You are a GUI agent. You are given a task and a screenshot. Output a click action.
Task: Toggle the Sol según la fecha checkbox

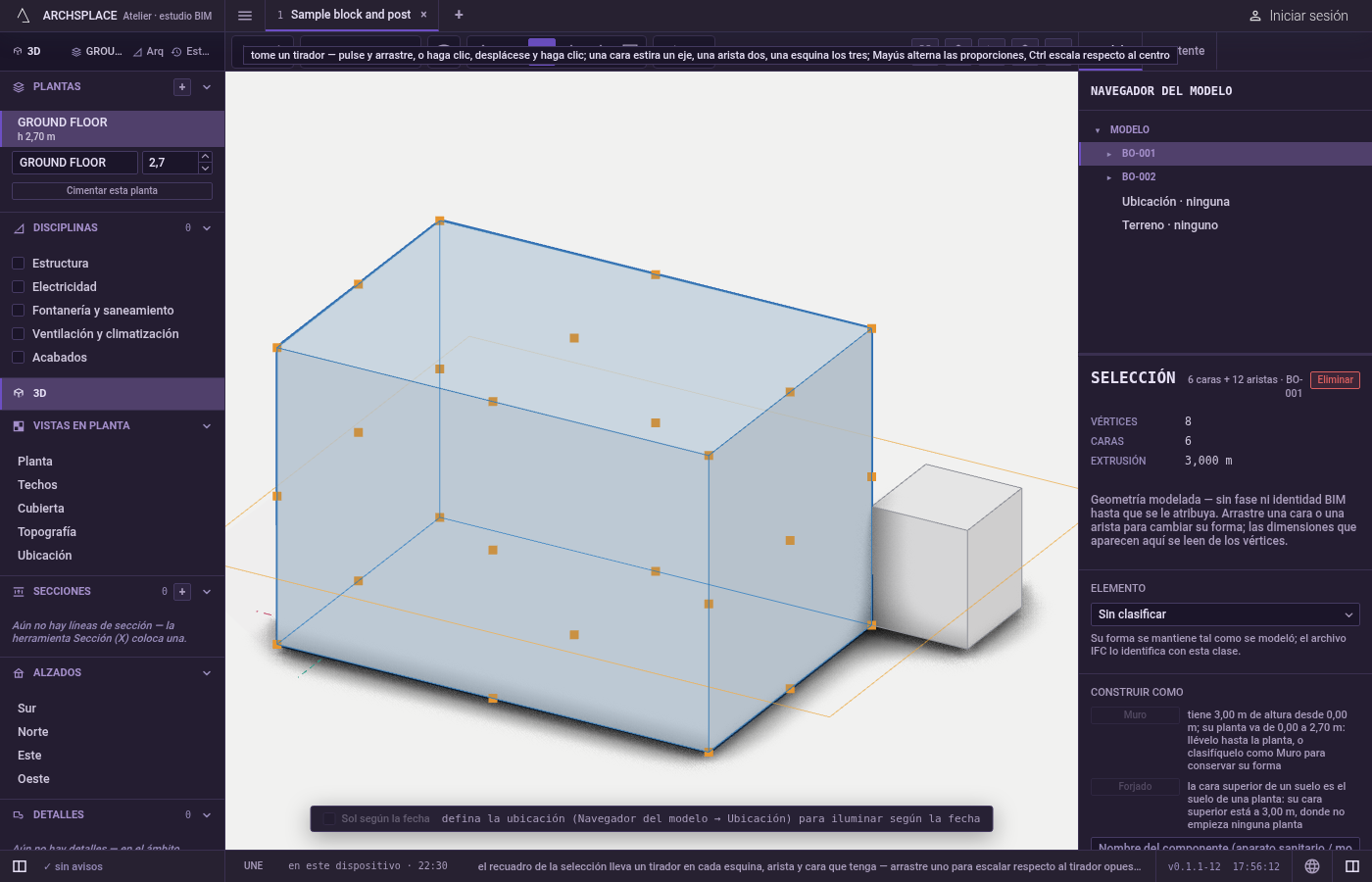tap(329, 819)
